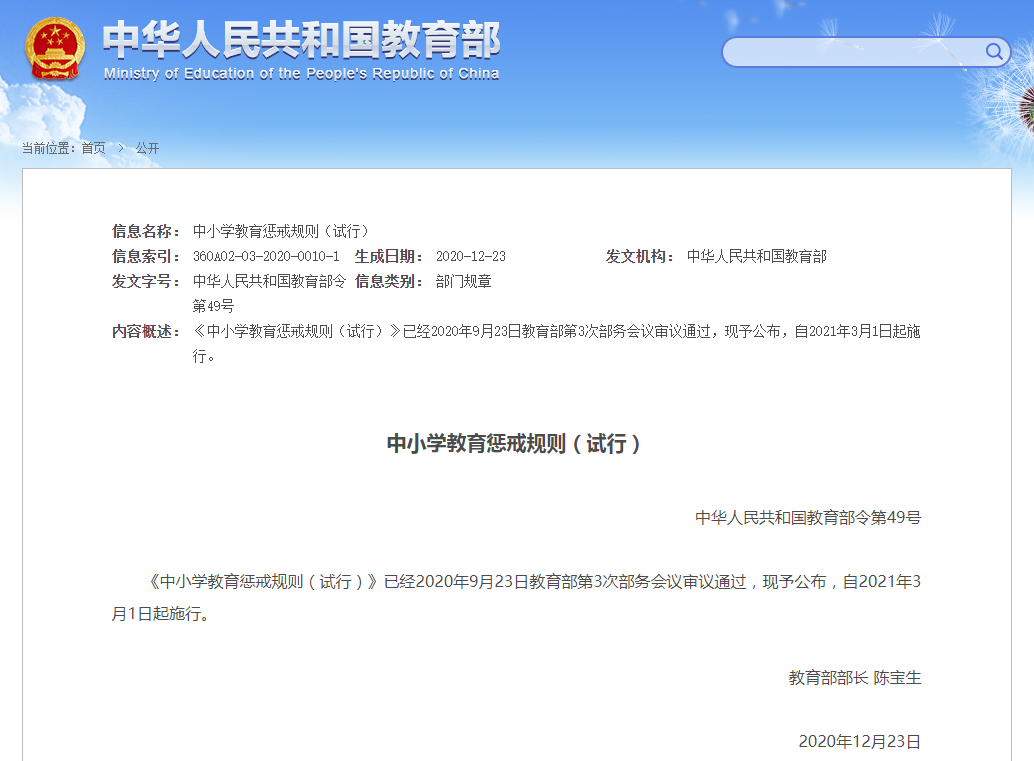Click the 信息索引 label
Screen dimensions: 1034x761
pos(146,257)
